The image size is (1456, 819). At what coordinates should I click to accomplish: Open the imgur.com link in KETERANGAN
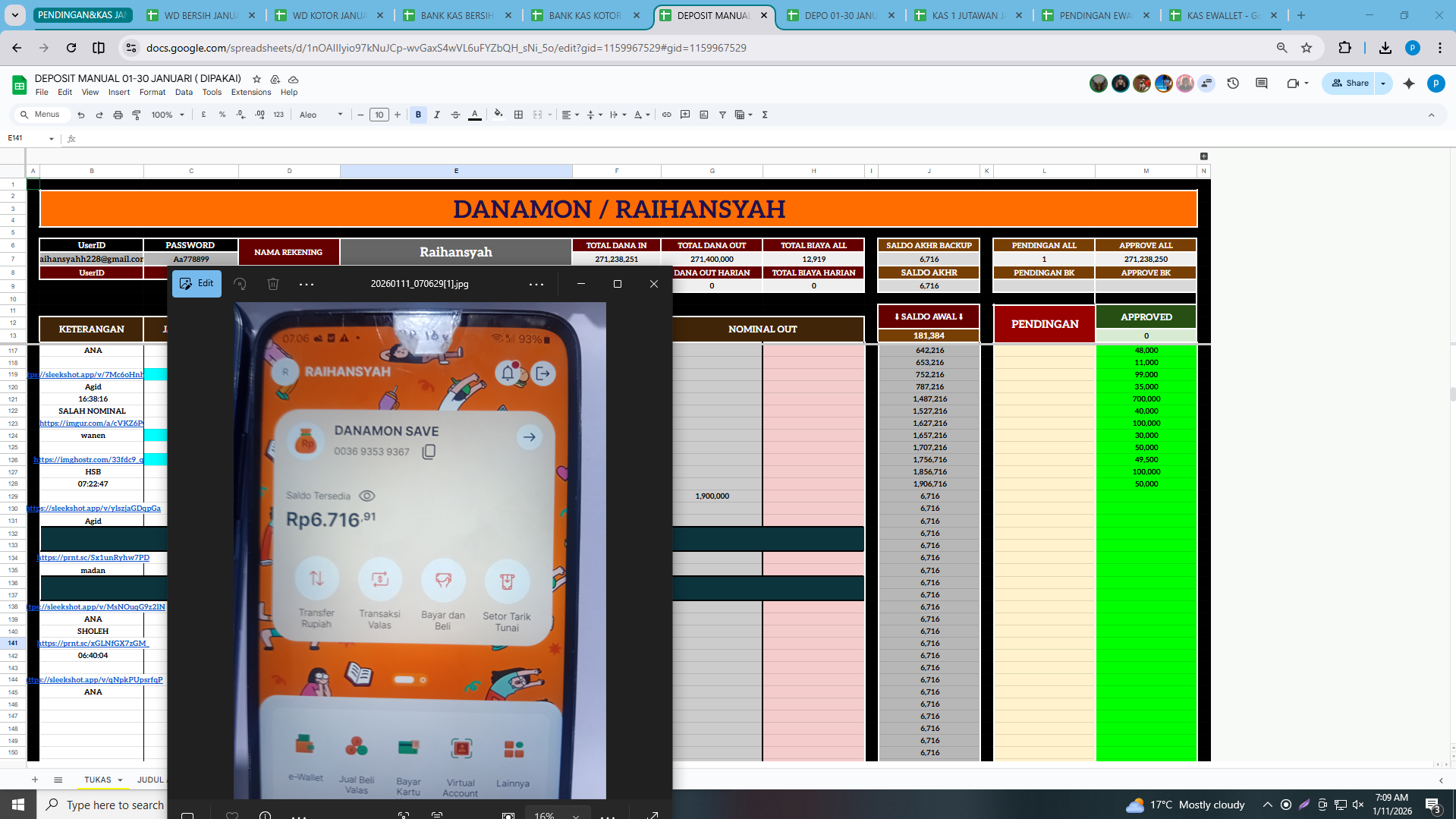pyautogui.click(x=92, y=424)
